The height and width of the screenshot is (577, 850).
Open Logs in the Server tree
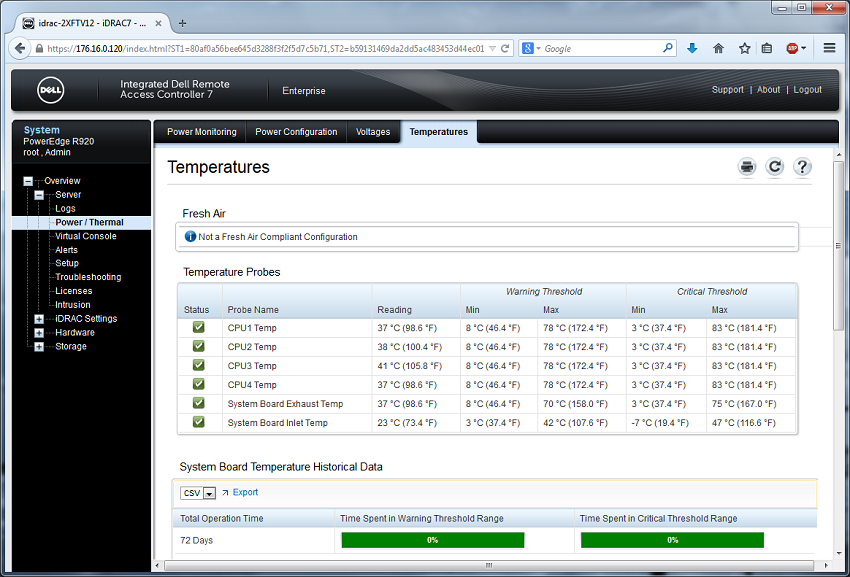(x=65, y=209)
